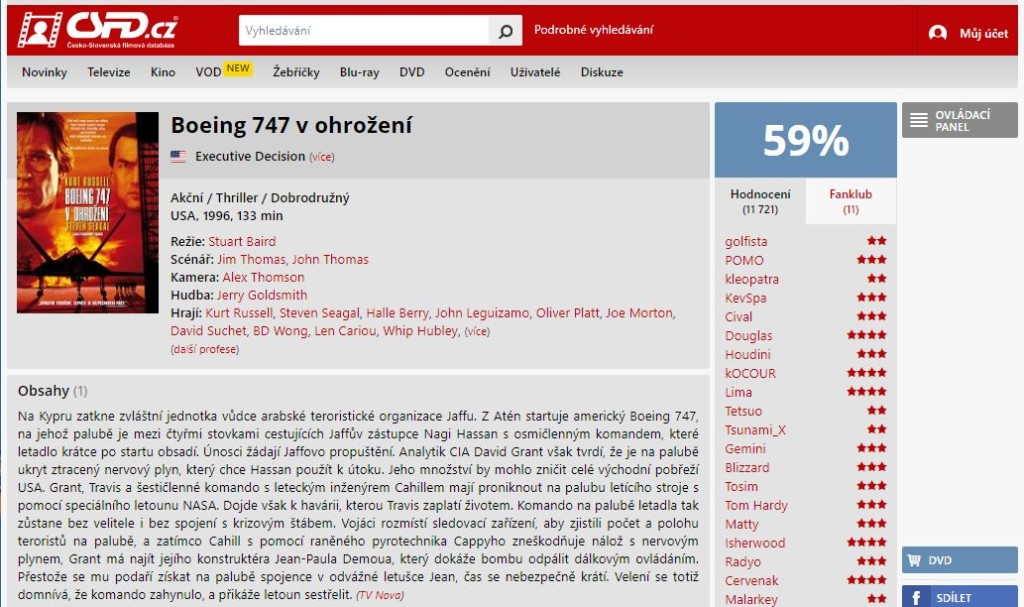Open director Stuart Baird's page
This screenshot has width=1024, height=607.
point(242,241)
